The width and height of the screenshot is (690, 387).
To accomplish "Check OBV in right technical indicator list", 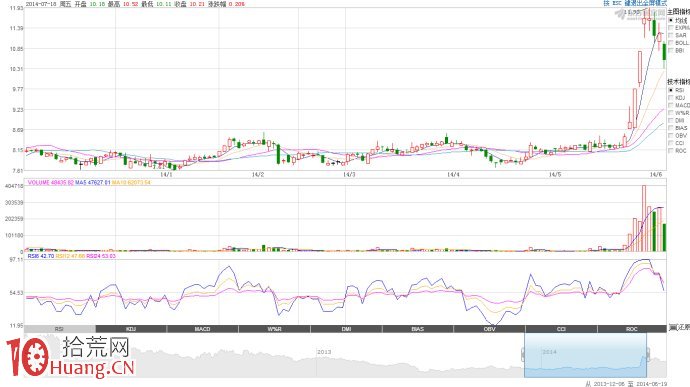I will [671, 136].
